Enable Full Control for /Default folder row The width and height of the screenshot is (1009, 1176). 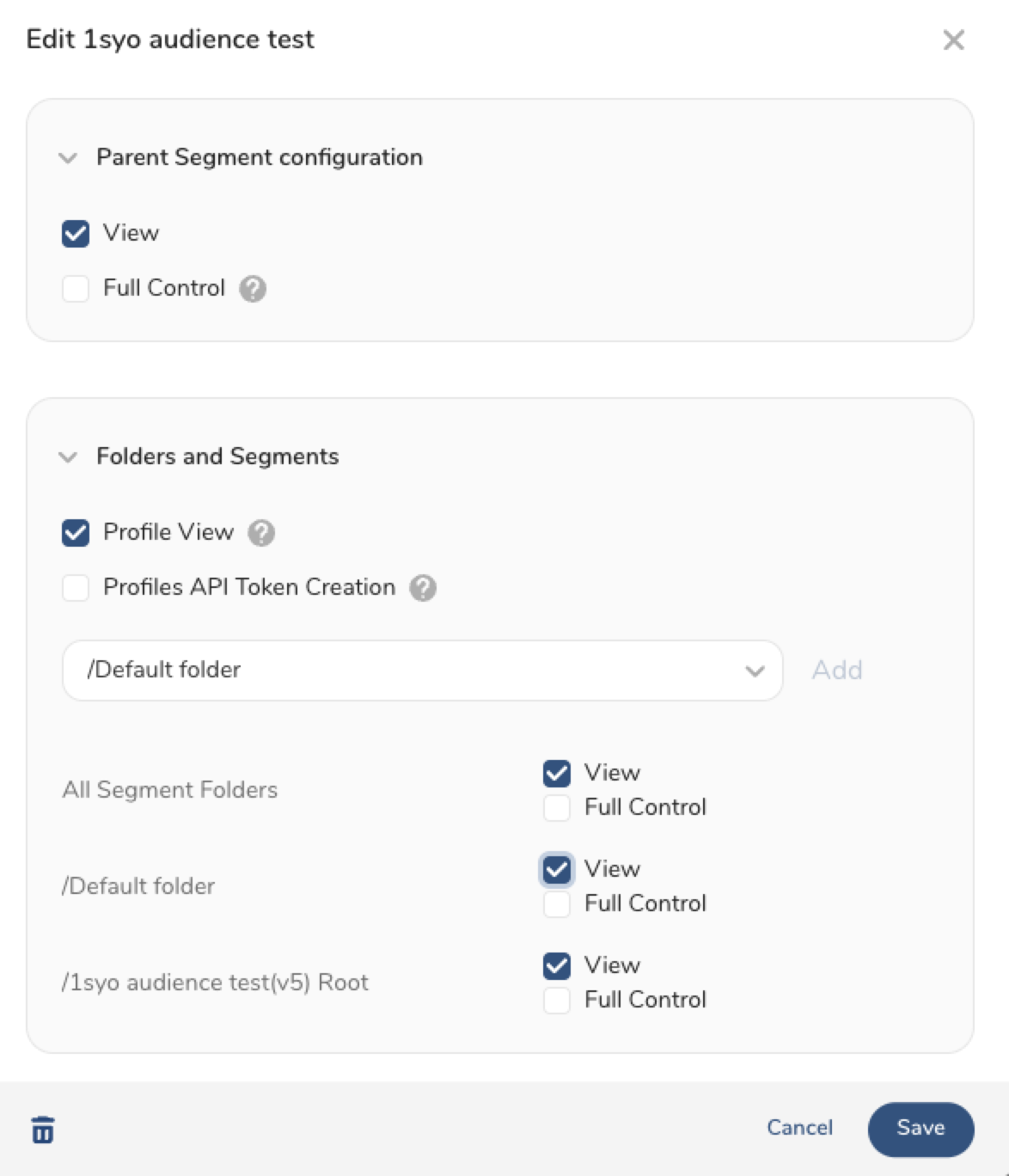pos(557,904)
